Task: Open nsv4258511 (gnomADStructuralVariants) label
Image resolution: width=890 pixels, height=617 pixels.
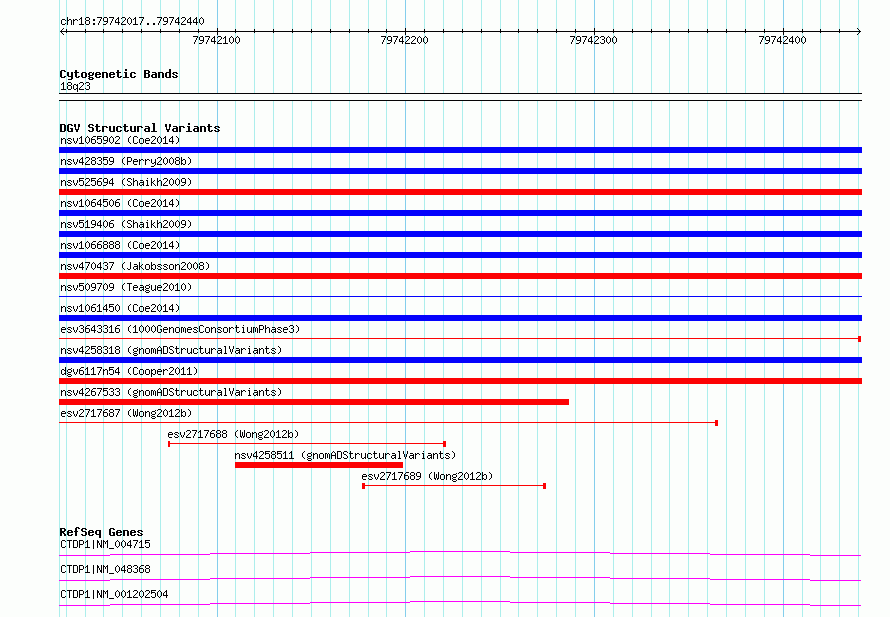Action: [345, 455]
